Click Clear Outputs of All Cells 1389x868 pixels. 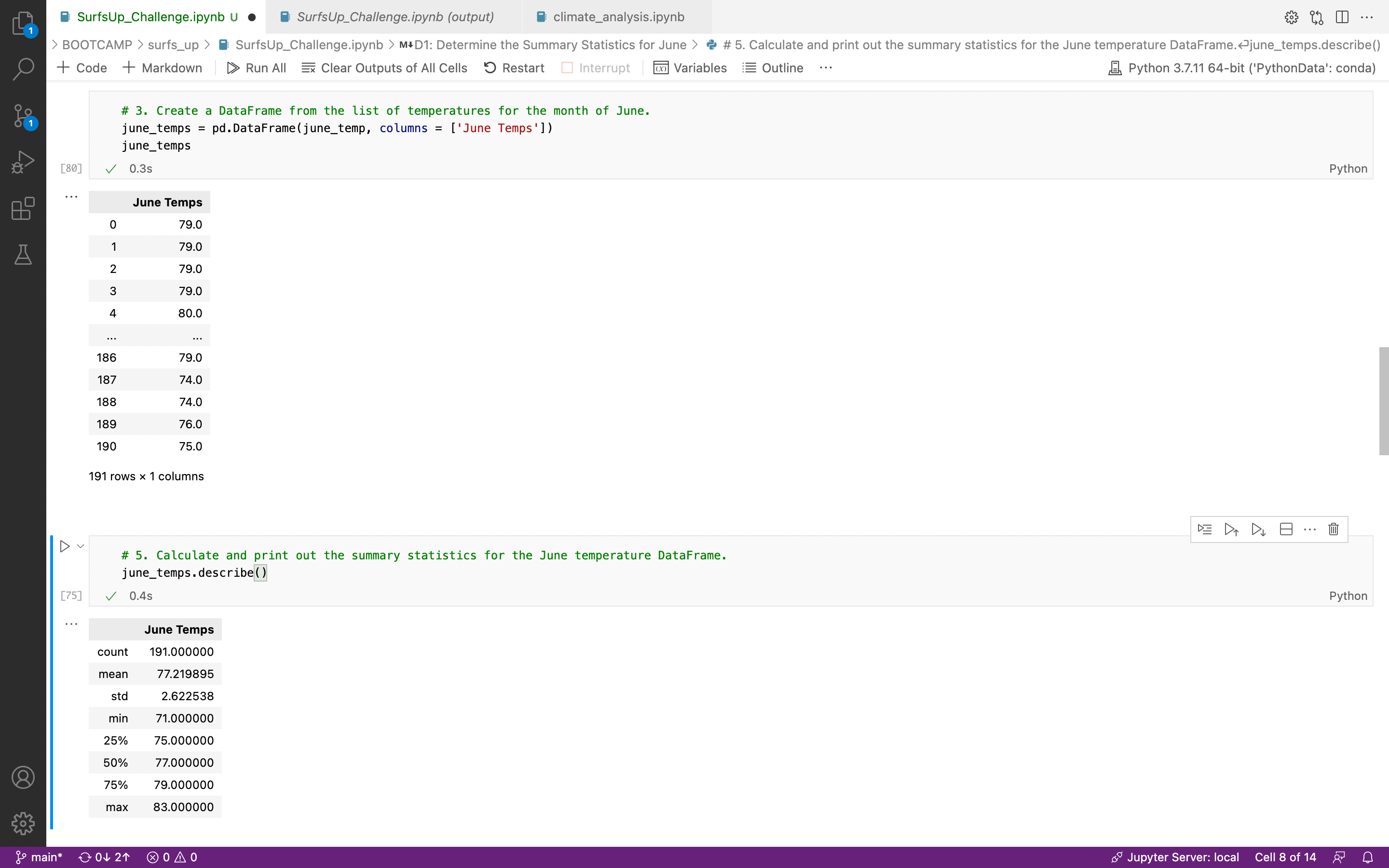(x=384, y=68)
